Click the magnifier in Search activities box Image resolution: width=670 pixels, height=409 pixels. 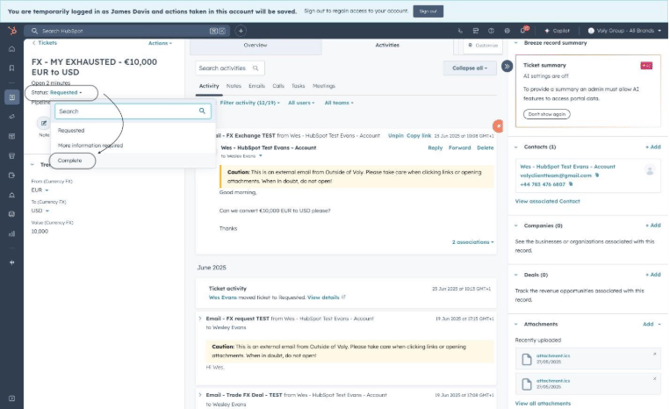pos(256,68)
